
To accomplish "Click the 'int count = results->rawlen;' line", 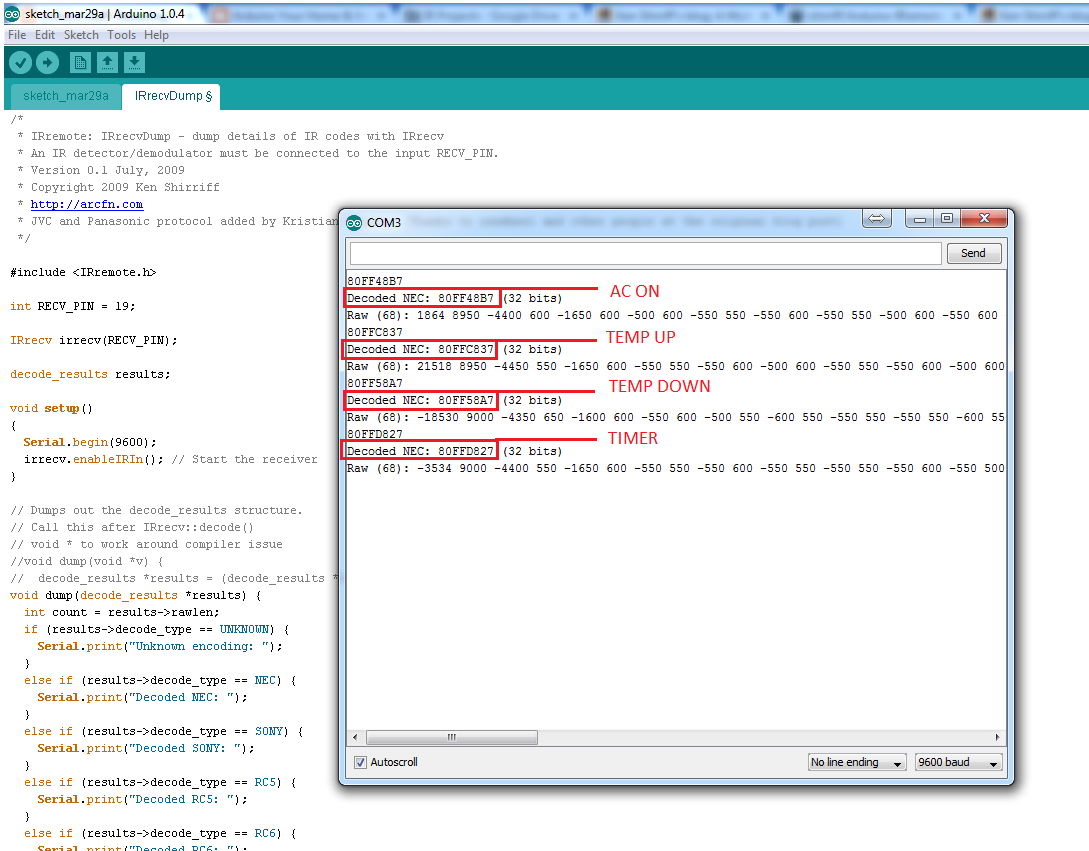I will (x=122, y=612).
